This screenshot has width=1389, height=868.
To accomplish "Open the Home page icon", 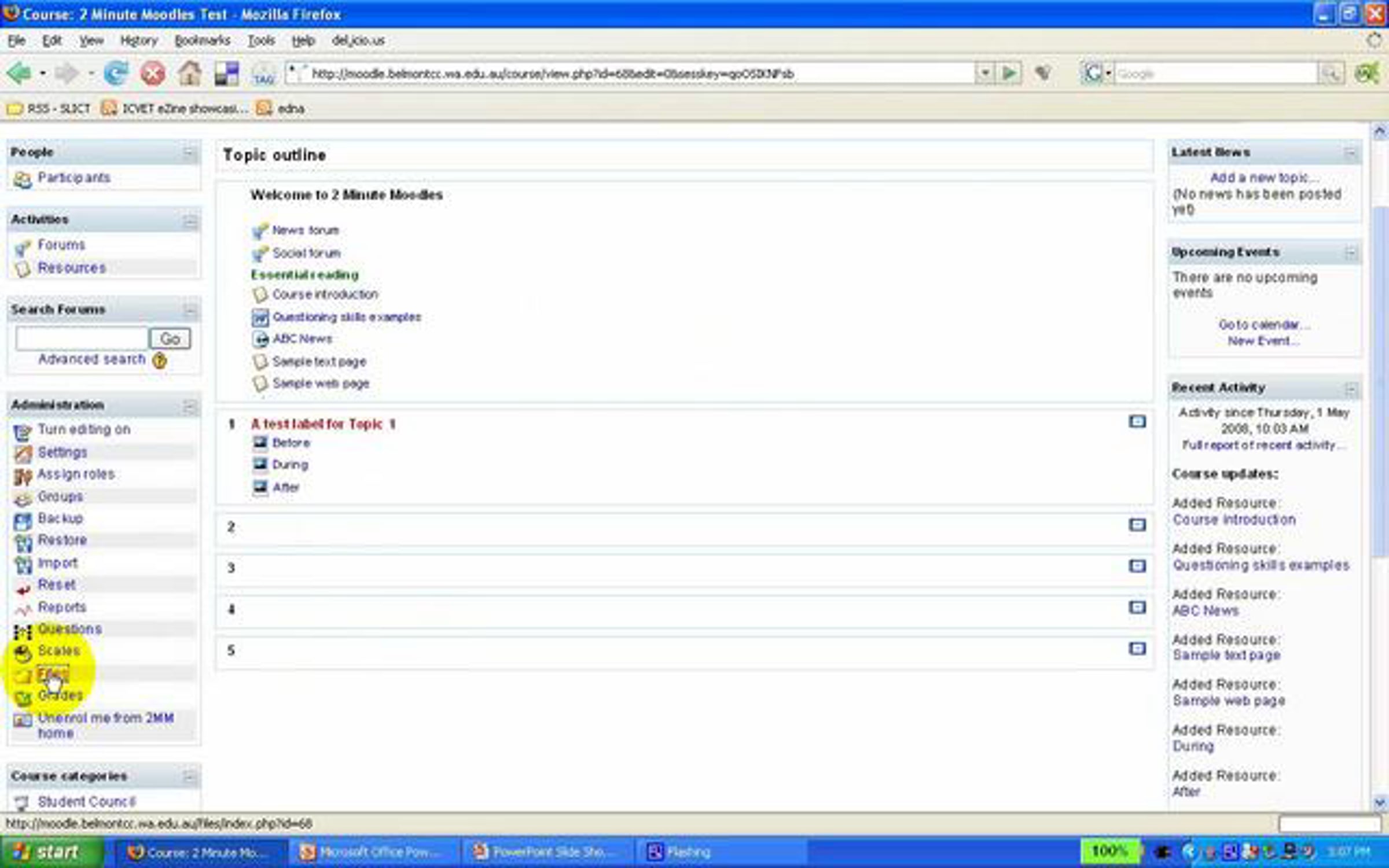I will pyautogui.click(x=190, y=73).
